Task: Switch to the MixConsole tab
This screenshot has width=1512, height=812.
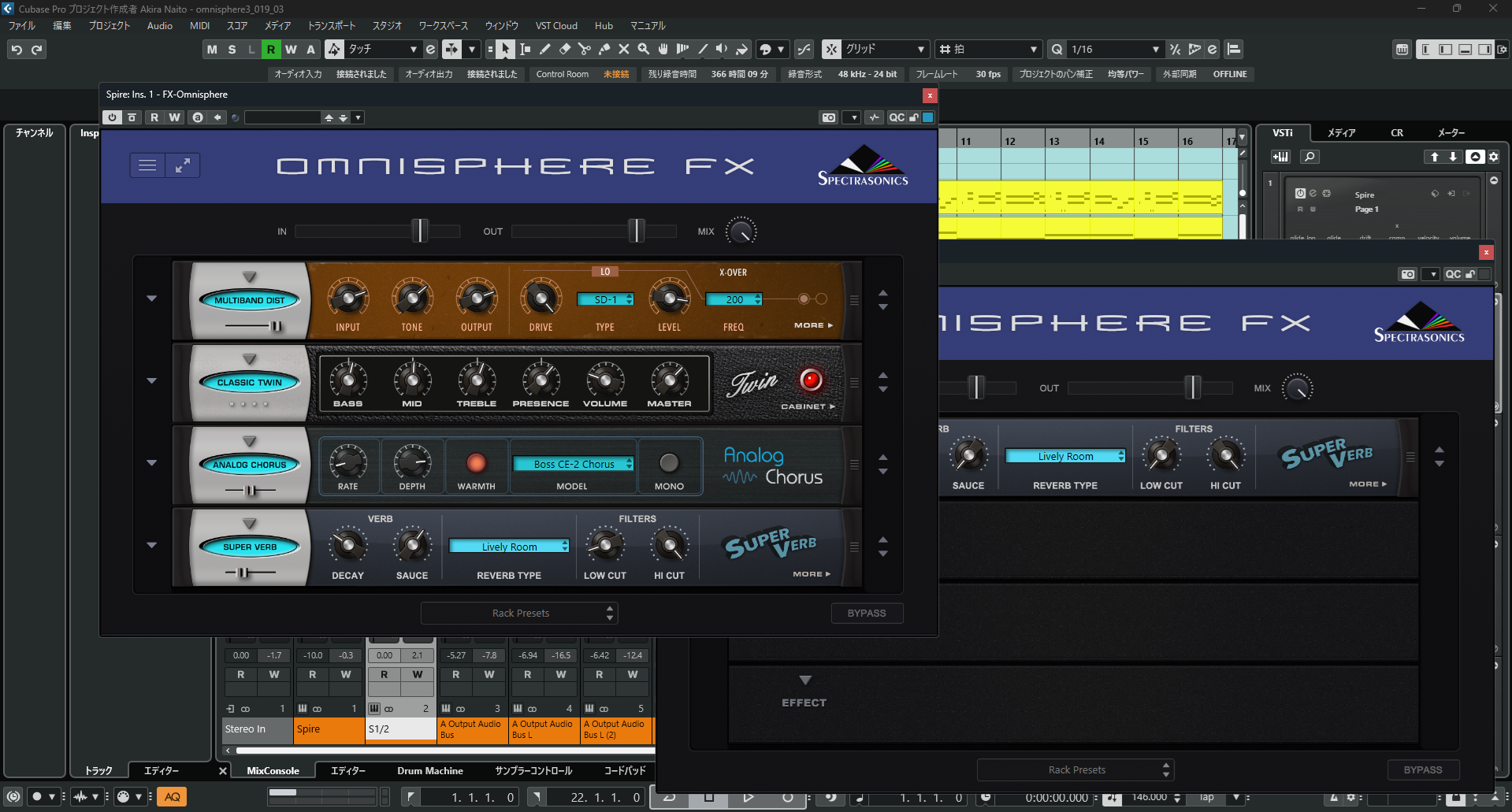Action: (x=273, y=770)
